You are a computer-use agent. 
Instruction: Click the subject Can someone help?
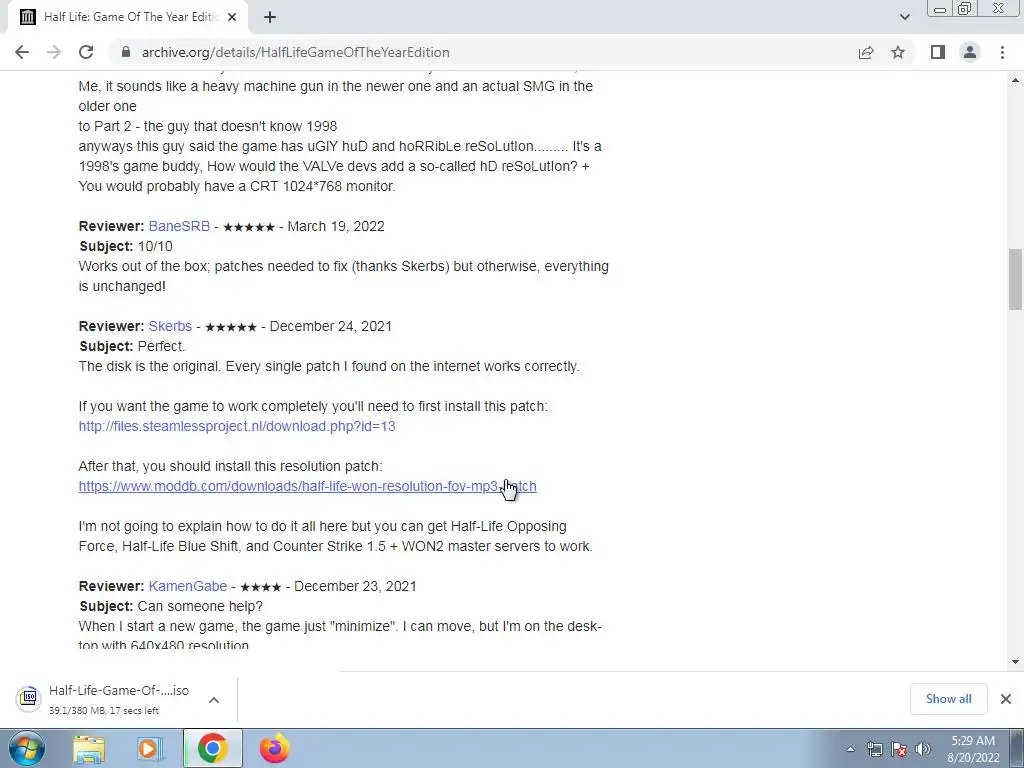pos(200,606)
